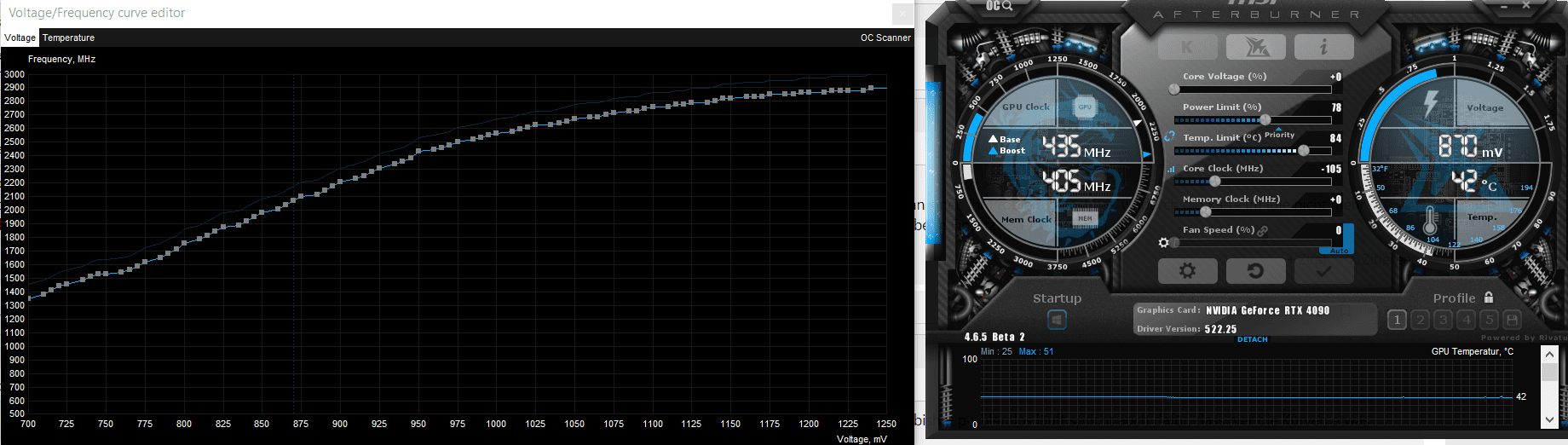Click the DETACH link below the driver version
This screenshot has height=445, width=1568.
tap(1253, 339)
